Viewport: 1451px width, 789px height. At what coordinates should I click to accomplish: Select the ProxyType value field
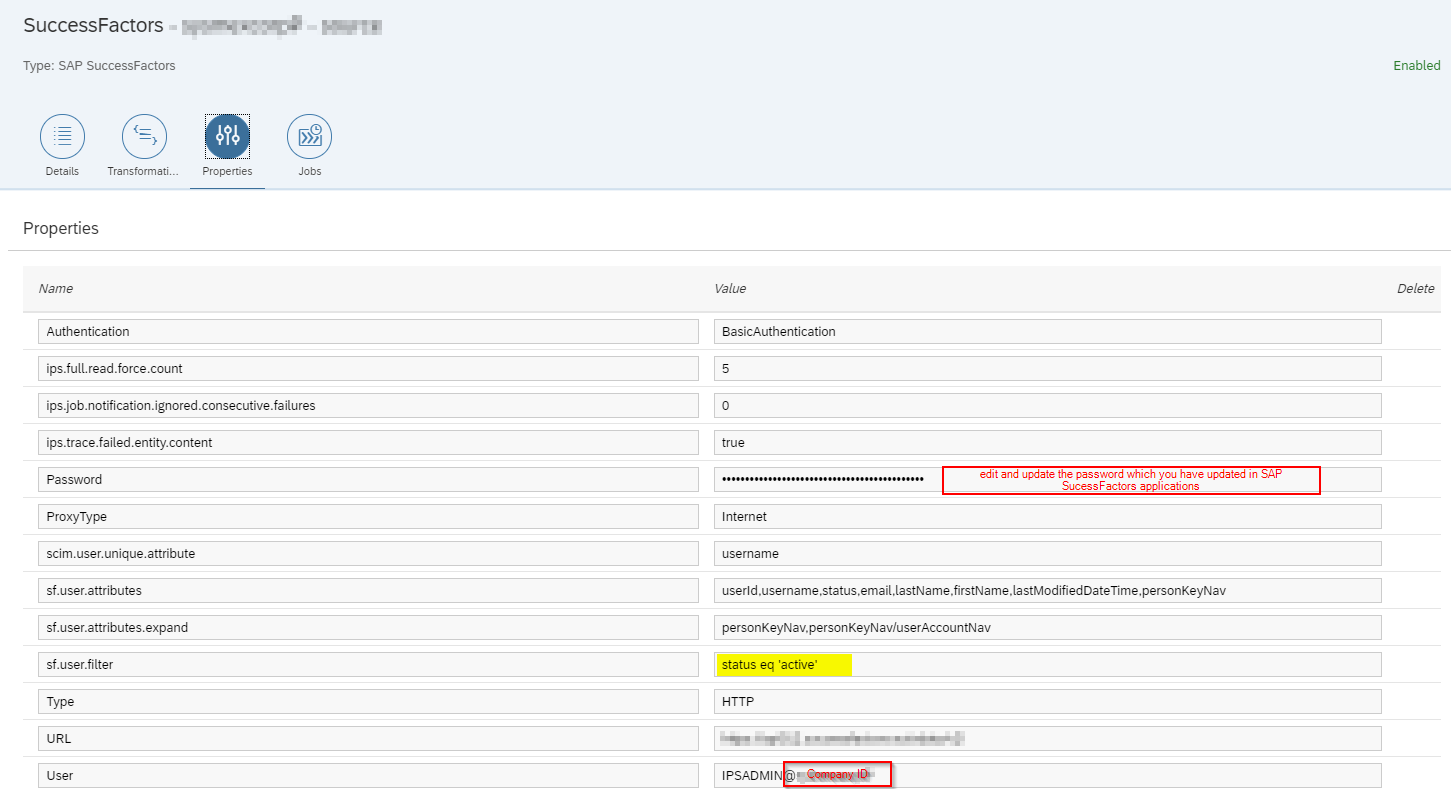[1047, 517]
